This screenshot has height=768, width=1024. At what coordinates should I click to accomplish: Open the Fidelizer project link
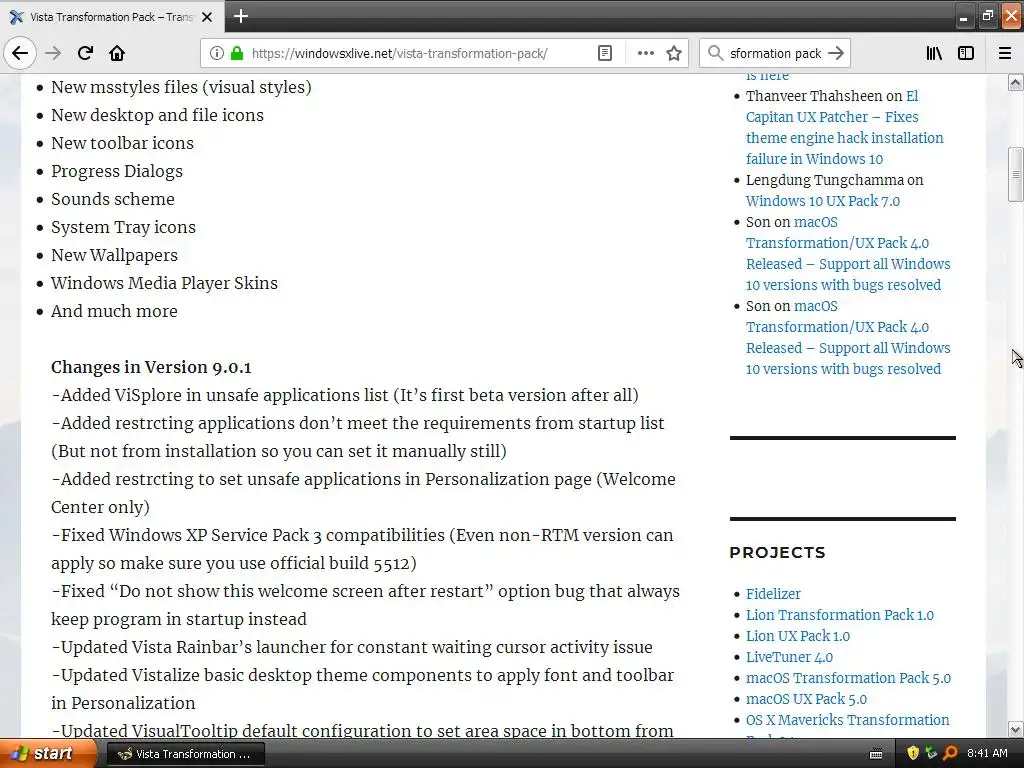(x=773, y=594)
